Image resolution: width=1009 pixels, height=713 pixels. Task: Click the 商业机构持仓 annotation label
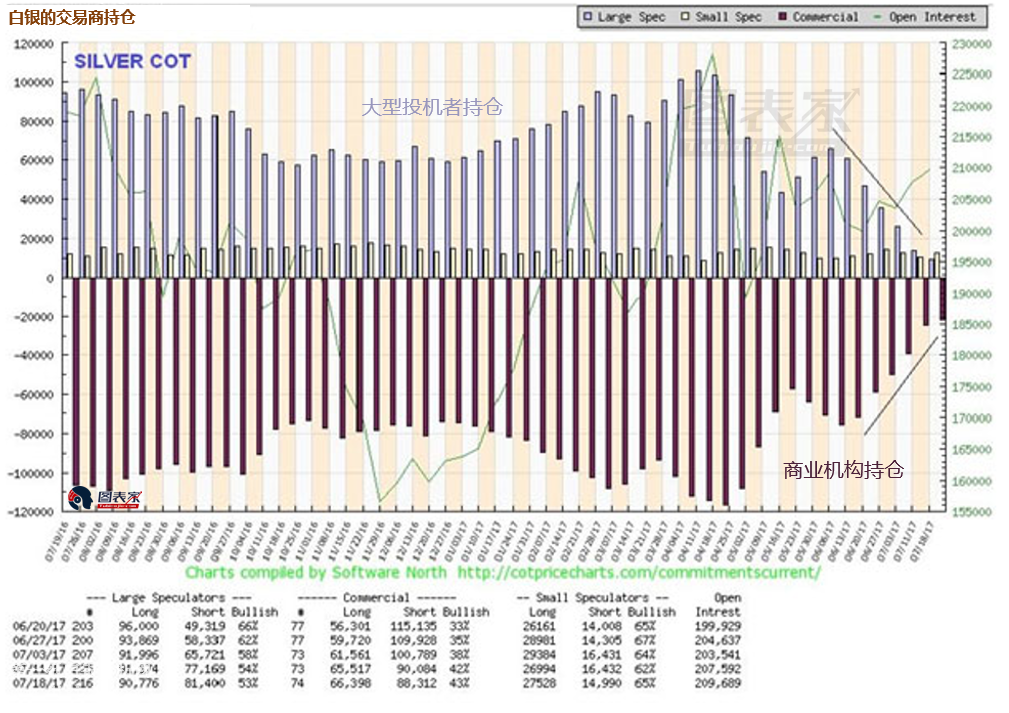843,469
